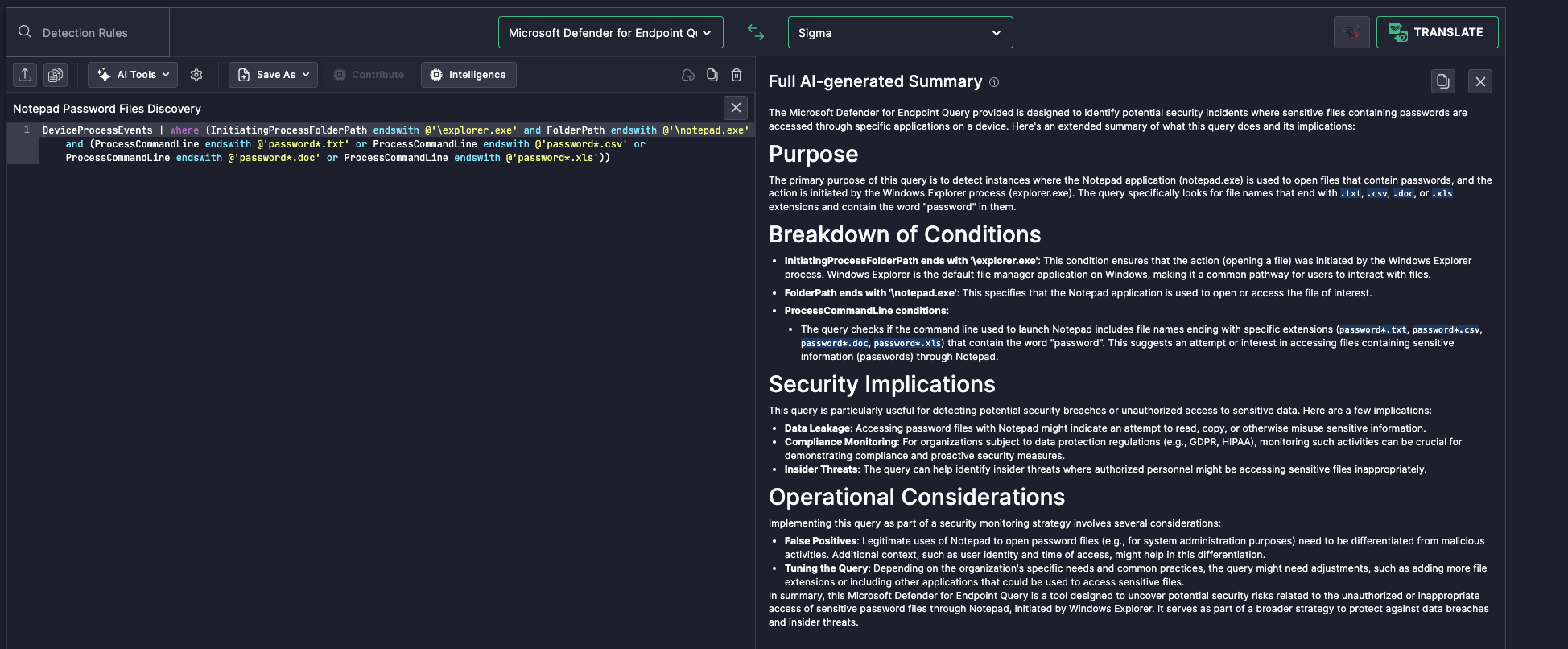Click the upload file icon in editor toolbar
Screen dimensions: 1568x649
pyautogui.click(x=25, y=75)
